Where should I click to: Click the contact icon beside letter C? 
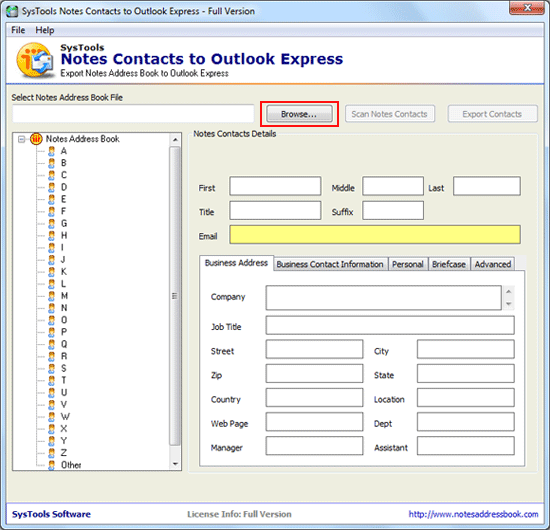[x=52, y=175]
